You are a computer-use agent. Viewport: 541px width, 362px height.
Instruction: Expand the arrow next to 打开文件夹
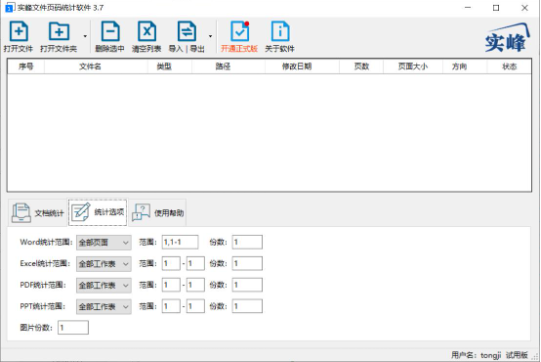pyautogui.click(x=85, y=36)
